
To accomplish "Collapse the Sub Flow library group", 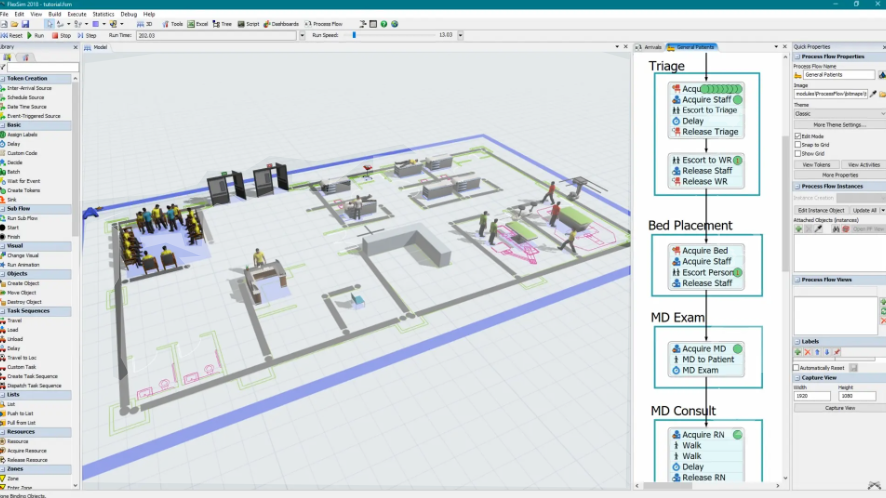I will tap(3, 209).
